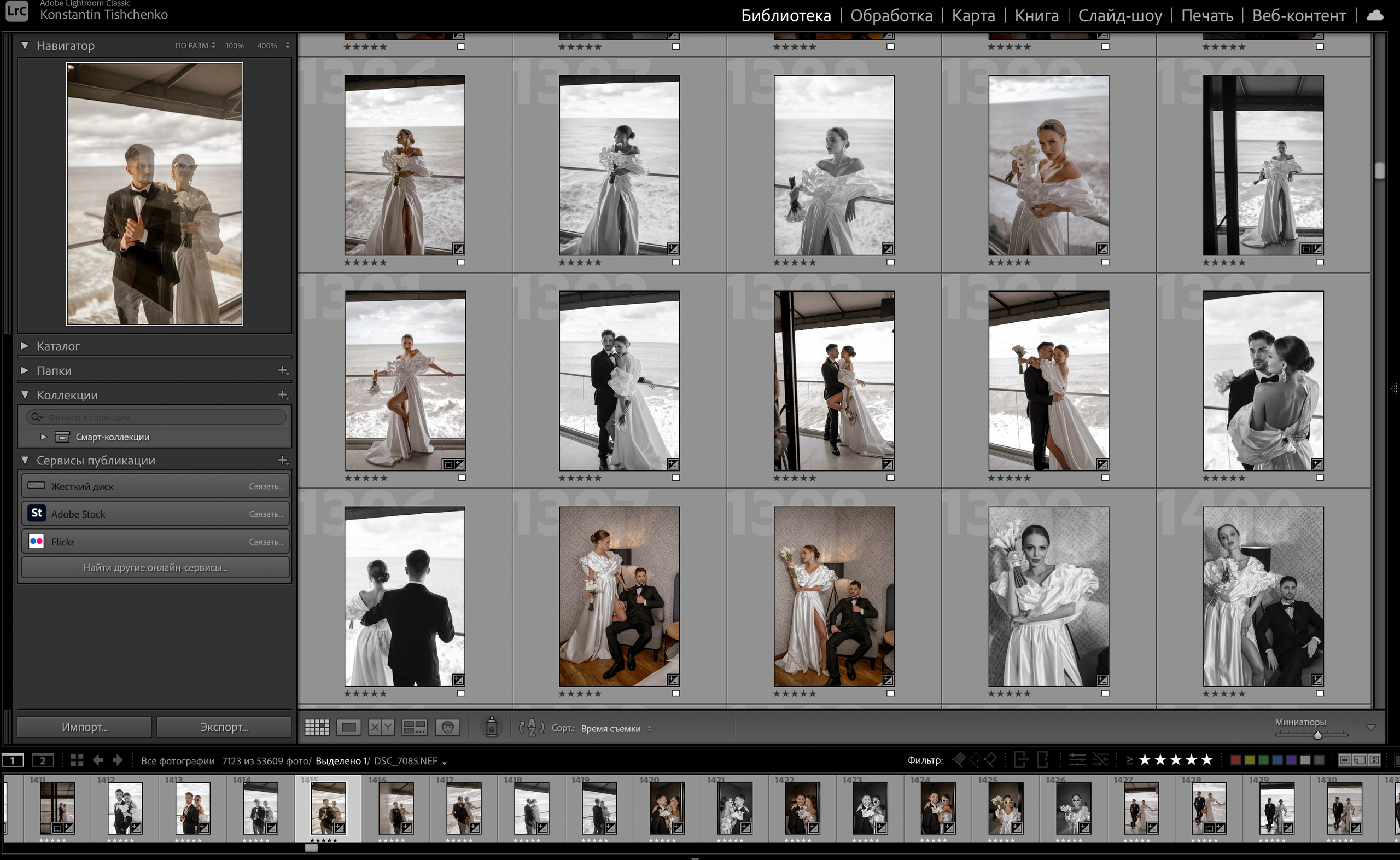Open People face view
Viewport: 1400px width, 860px height.
point(447,727)
